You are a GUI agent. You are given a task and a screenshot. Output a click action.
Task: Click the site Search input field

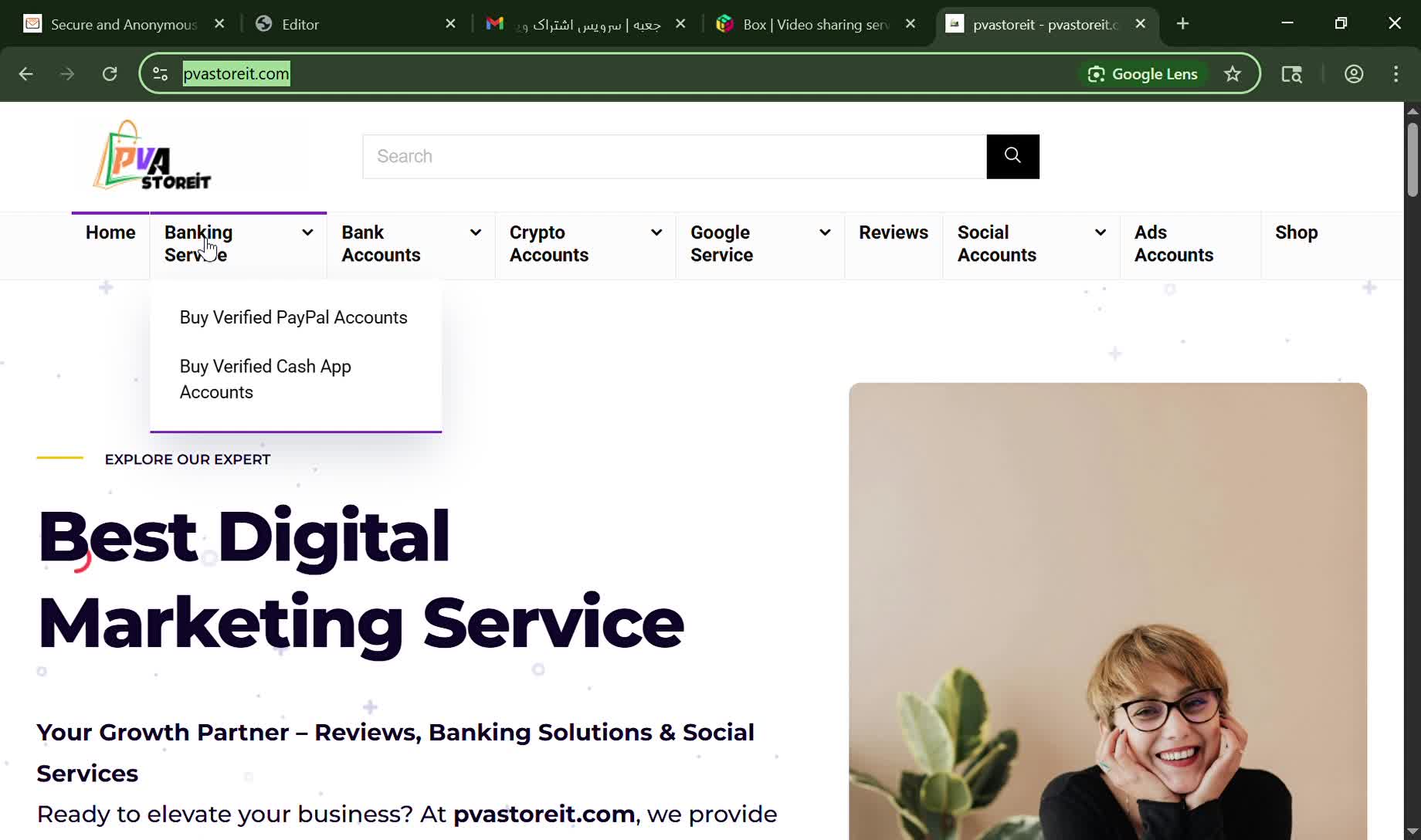pyautogui.click(x=675, y=157)
